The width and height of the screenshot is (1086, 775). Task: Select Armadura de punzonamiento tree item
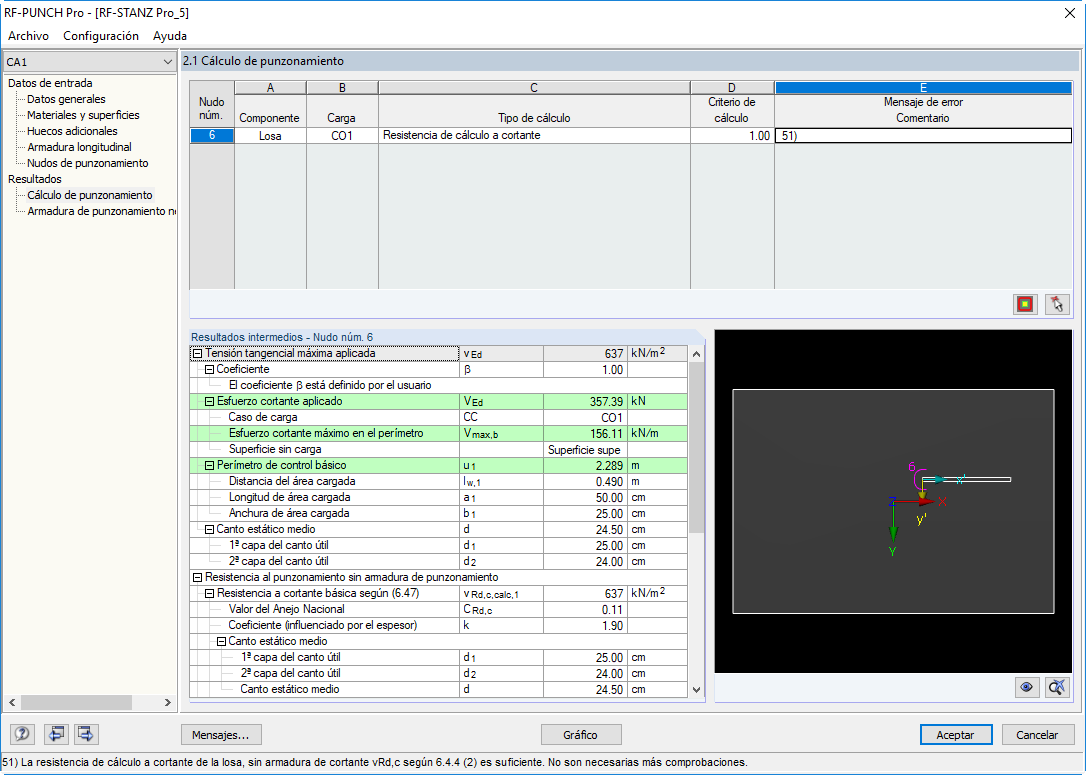tap(101, 211)
